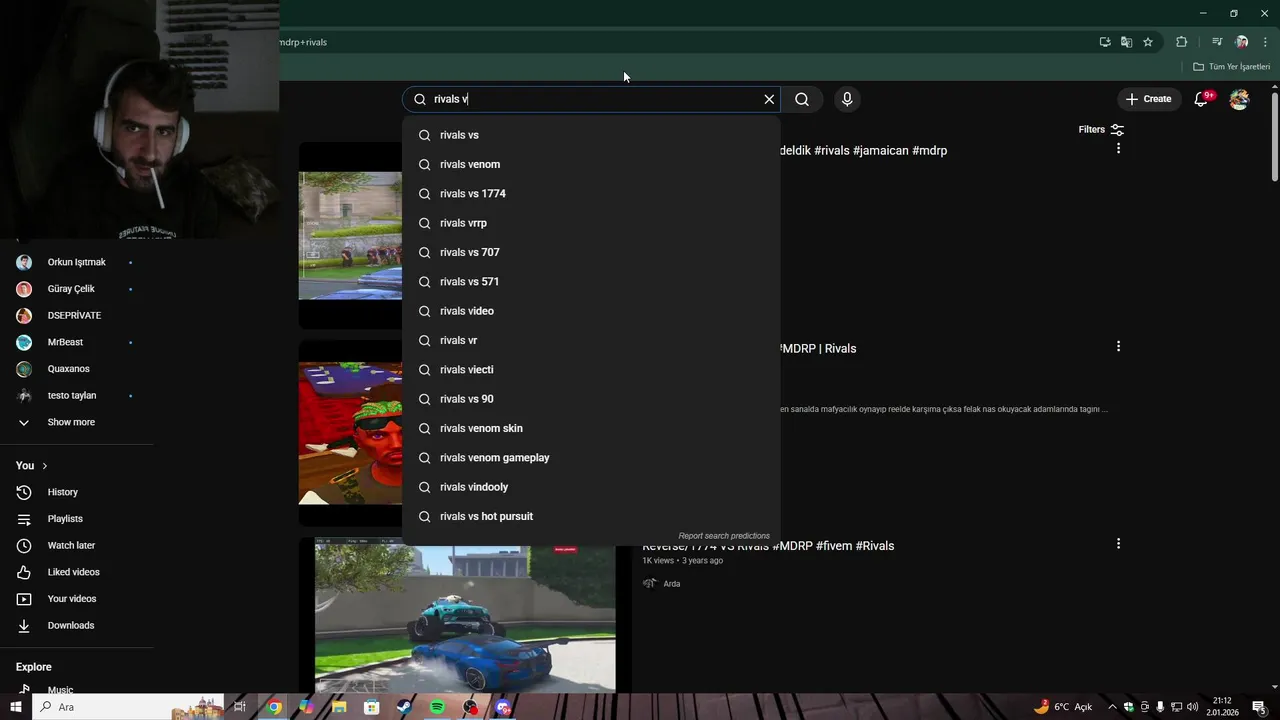Choose 'rivals vs 90' suggestion
This screenshot has width=1280, height=720.
coord(591,399)
